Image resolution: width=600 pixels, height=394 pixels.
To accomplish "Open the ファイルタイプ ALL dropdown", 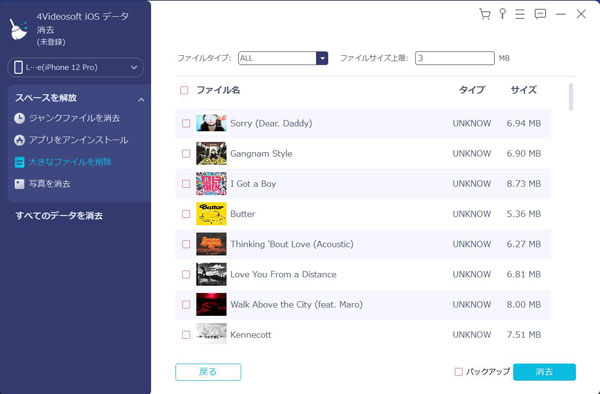I will pyautogui.click(x=283, y=58).
